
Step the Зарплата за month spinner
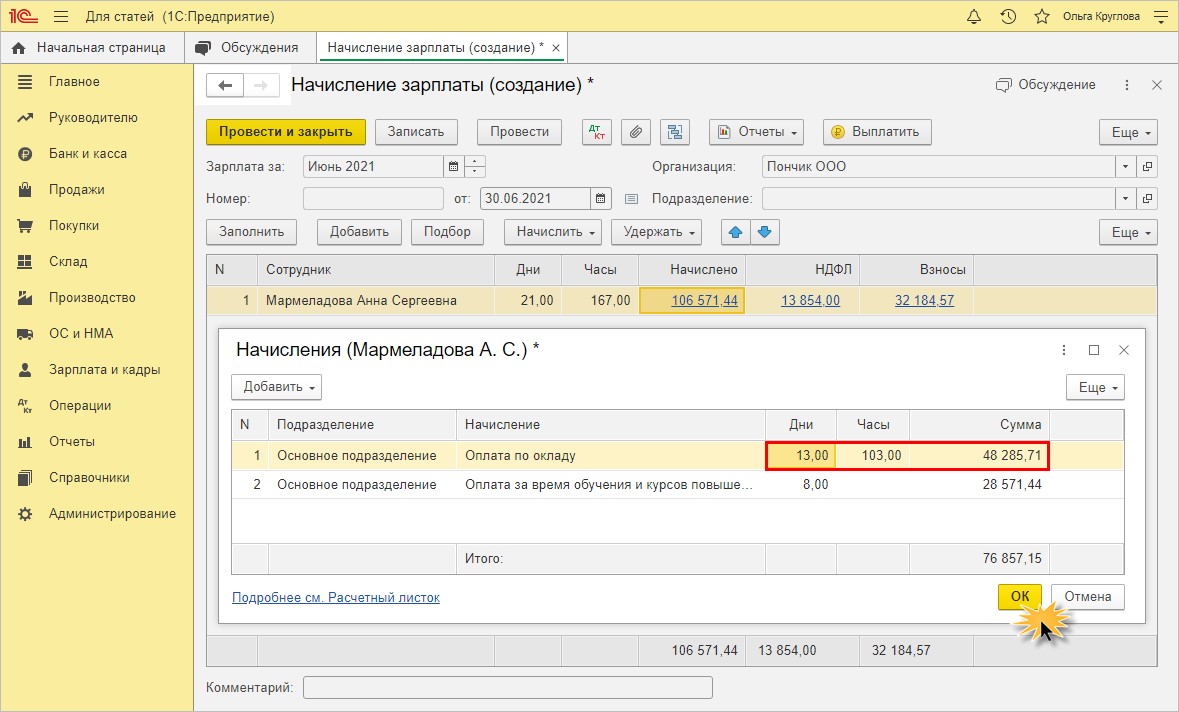pos(475,166)
